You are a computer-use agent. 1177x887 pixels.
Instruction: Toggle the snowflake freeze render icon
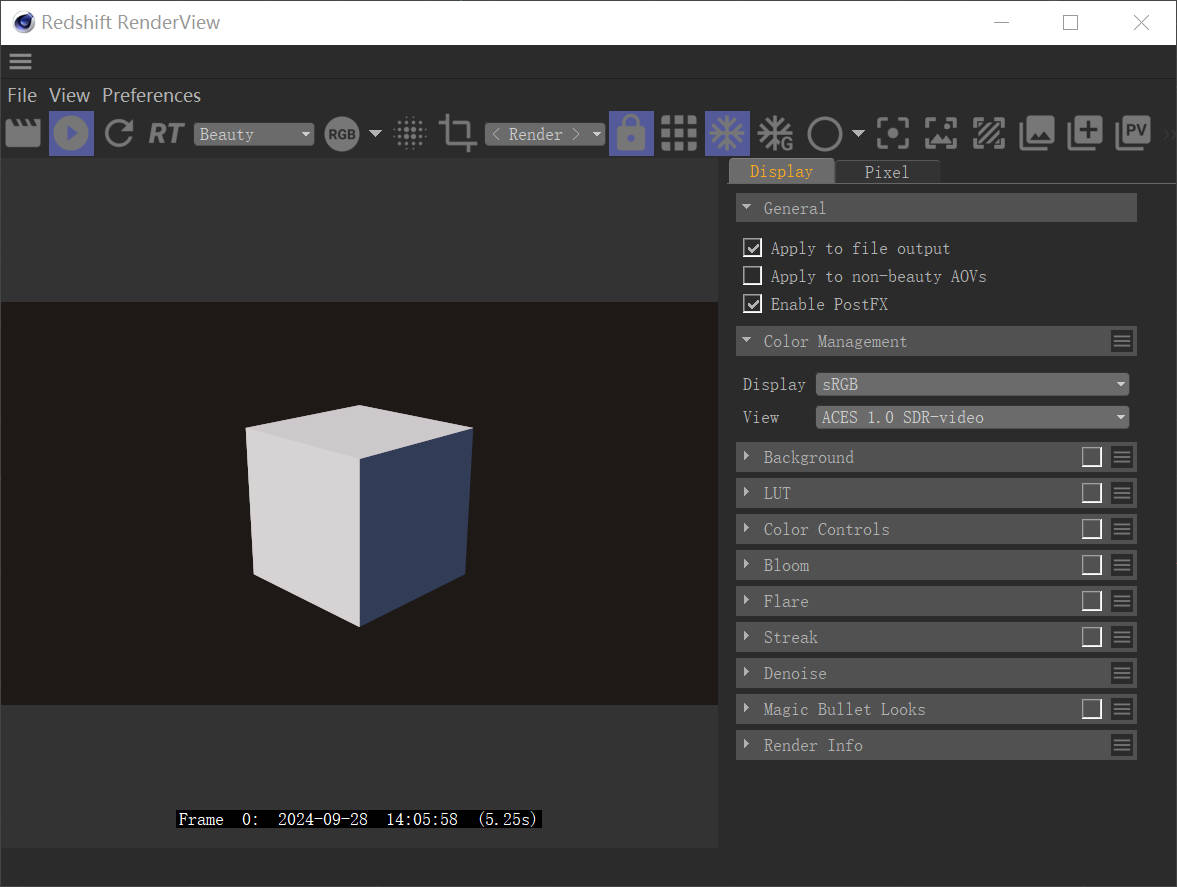point(727,133)
